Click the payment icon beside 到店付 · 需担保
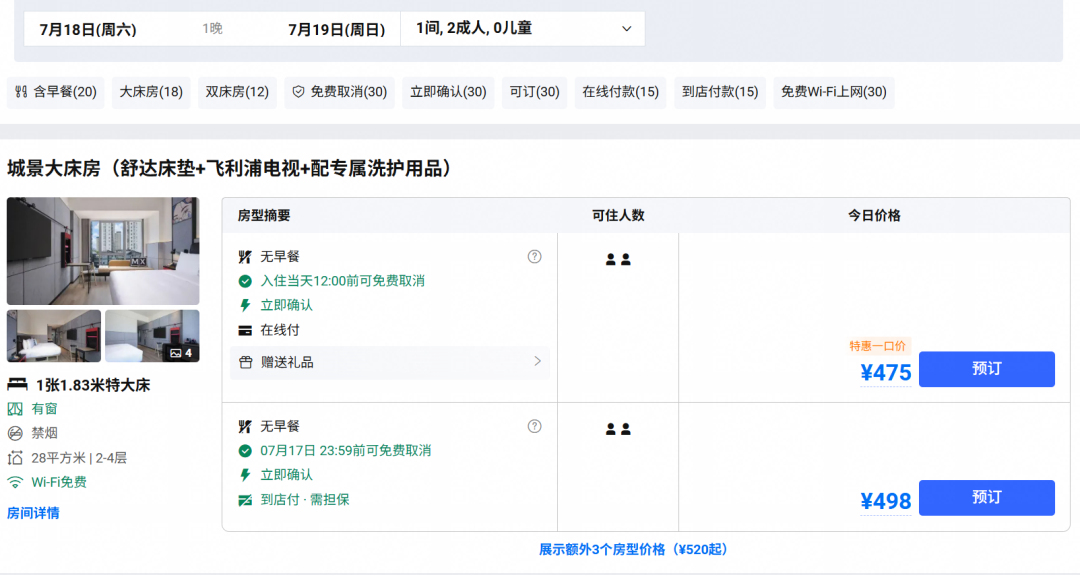 point(245,500)
